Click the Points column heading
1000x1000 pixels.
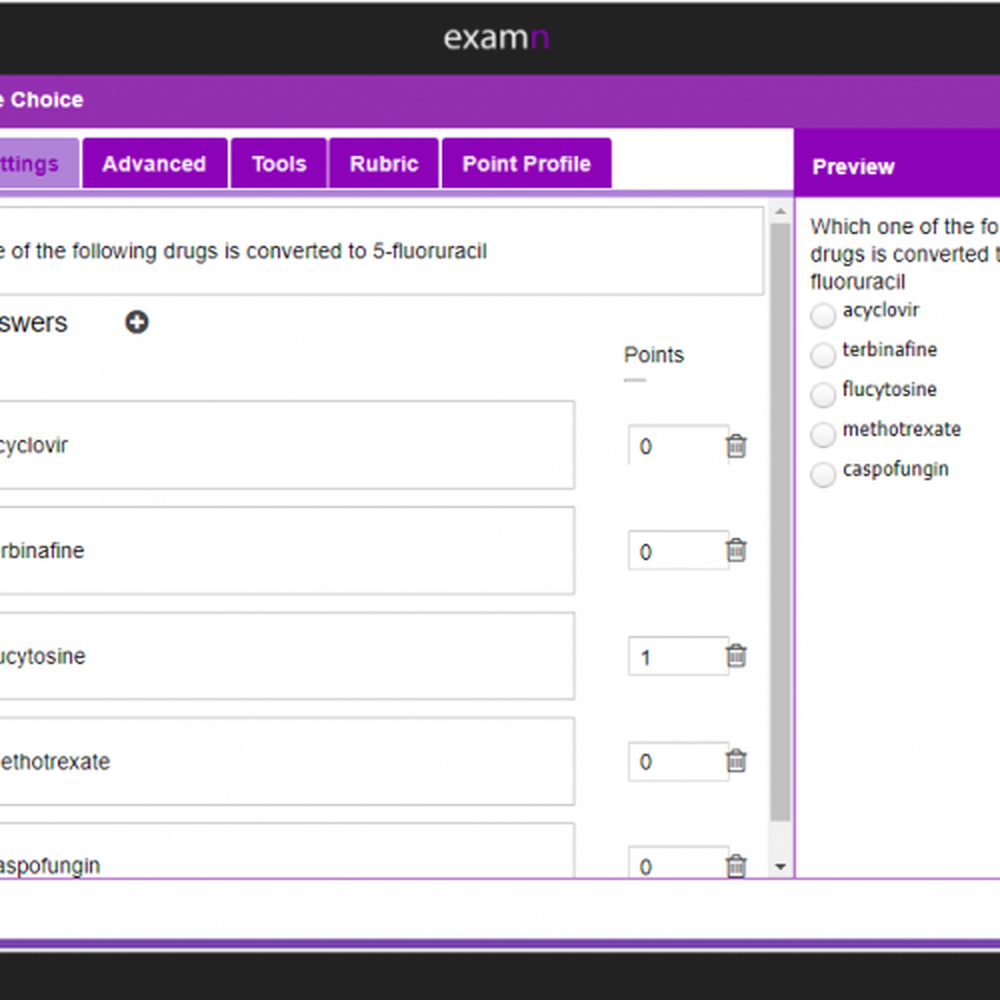coord(654,355)
